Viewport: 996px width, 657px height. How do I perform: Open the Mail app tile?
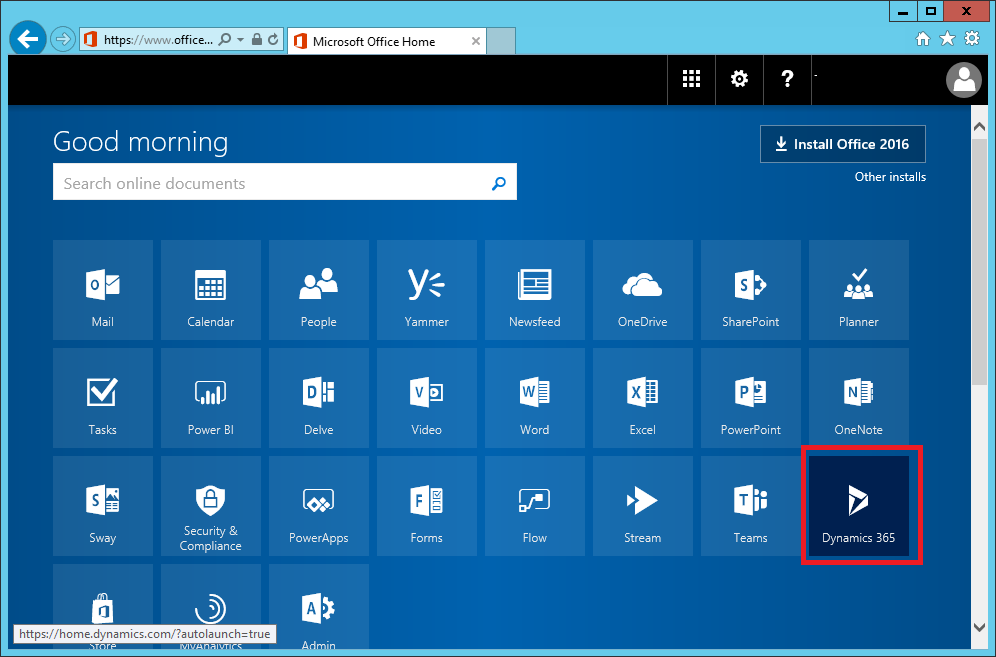point(103,290)
